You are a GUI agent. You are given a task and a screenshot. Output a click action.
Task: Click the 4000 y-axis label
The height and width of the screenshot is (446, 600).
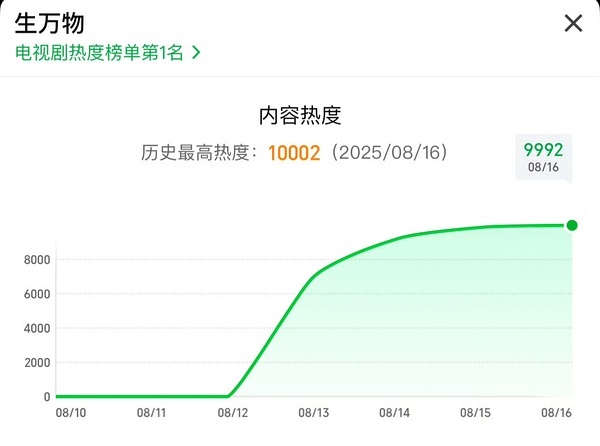(x=37, y=328)
